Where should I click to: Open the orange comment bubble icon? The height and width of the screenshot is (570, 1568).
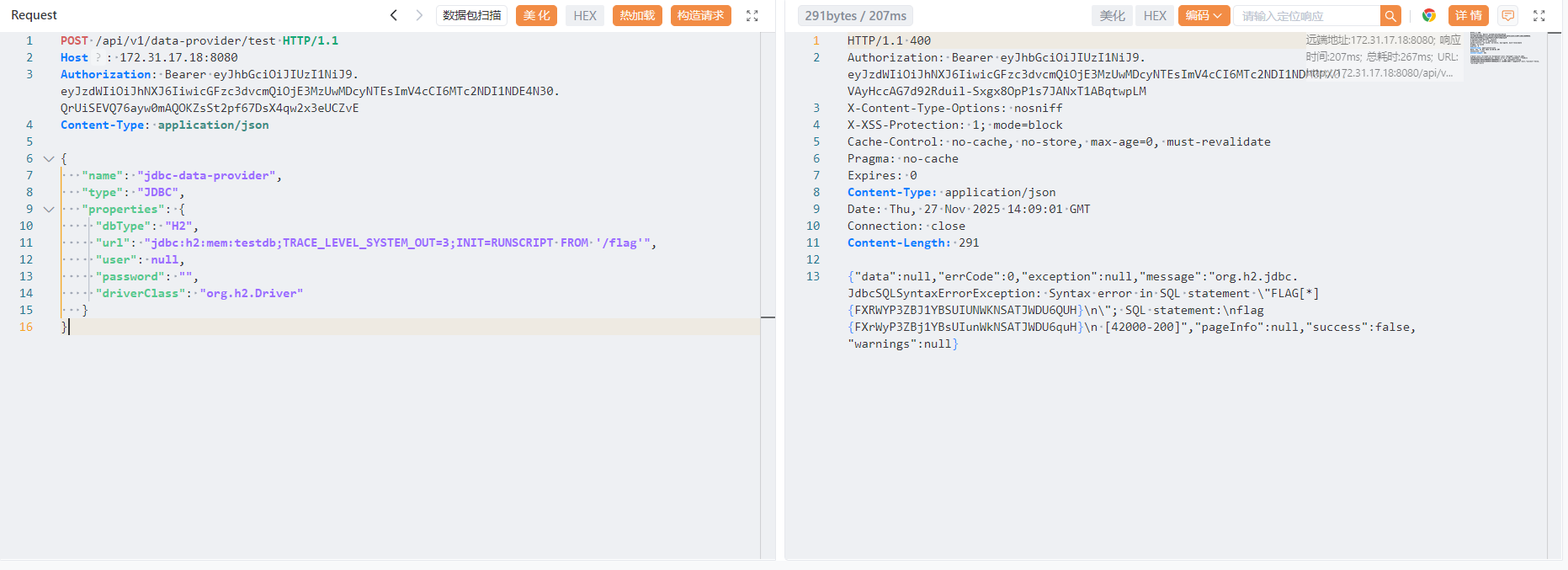(x=1508, y=15)
